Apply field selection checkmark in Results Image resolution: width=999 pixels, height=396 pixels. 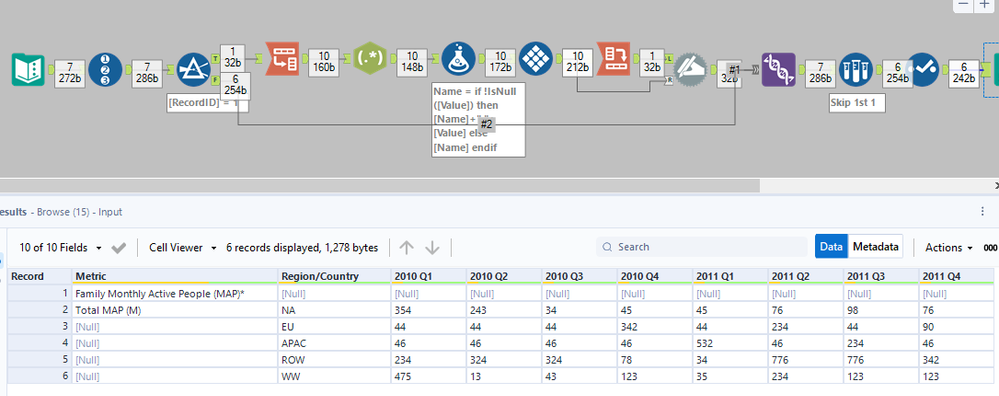point(119,248)
